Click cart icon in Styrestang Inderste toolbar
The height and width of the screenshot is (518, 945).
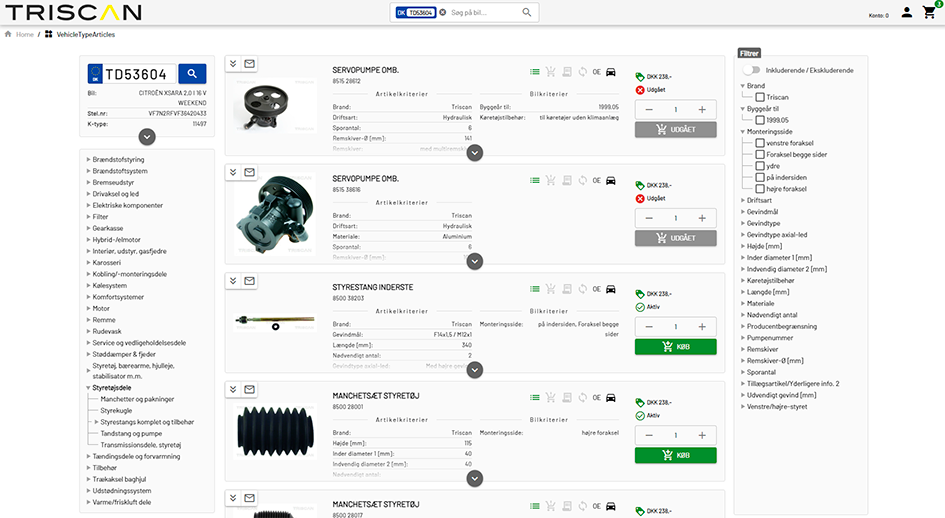[x=550, y=289]
